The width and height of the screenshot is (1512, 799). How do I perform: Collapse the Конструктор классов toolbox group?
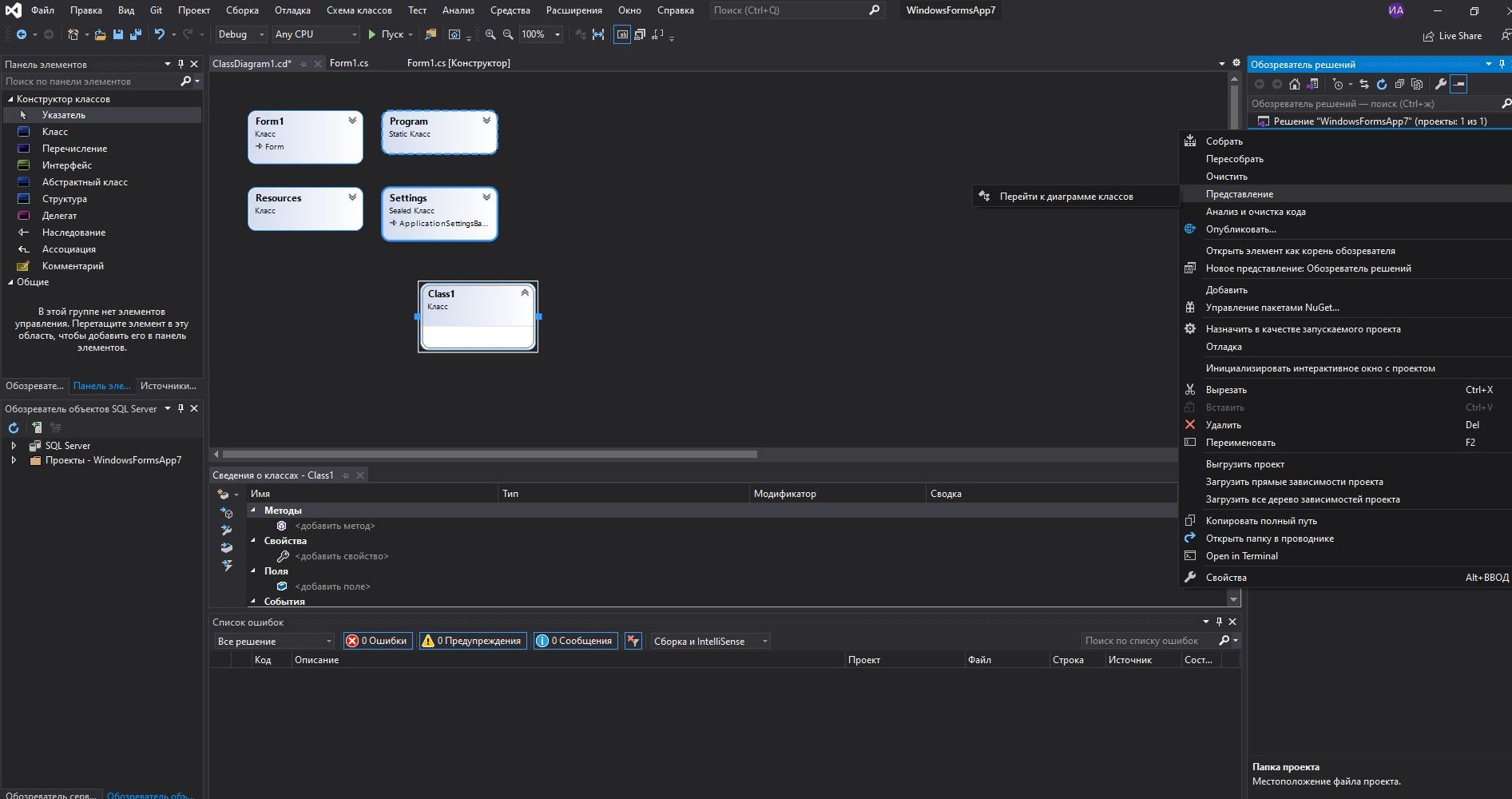coord(10,99)
